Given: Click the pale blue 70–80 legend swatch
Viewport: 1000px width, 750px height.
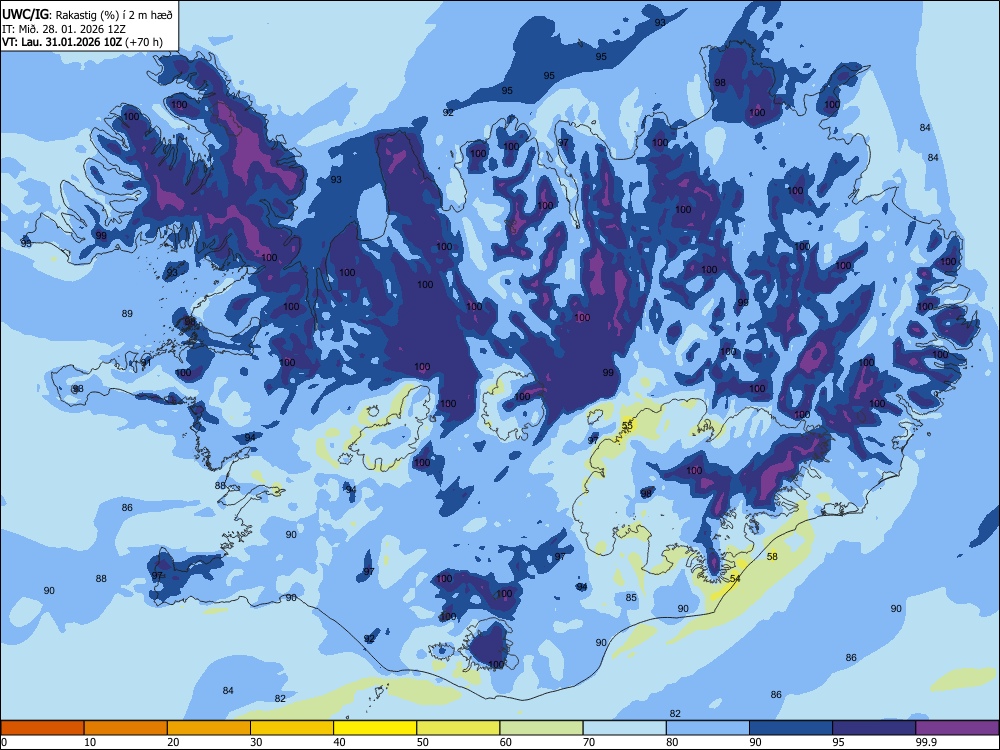Looking at the screenshot, I should point(625,728).
